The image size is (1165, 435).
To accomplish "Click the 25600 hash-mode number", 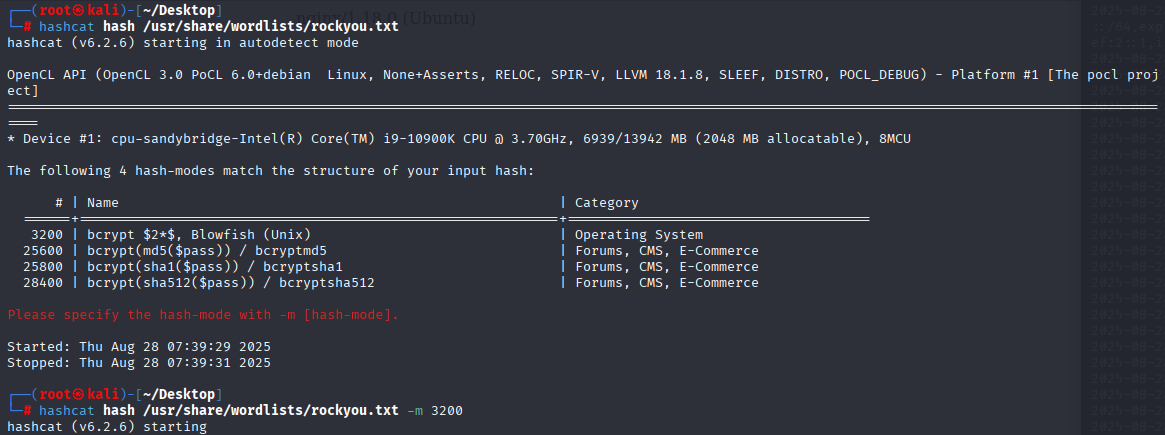I will (x=44, y=251).
